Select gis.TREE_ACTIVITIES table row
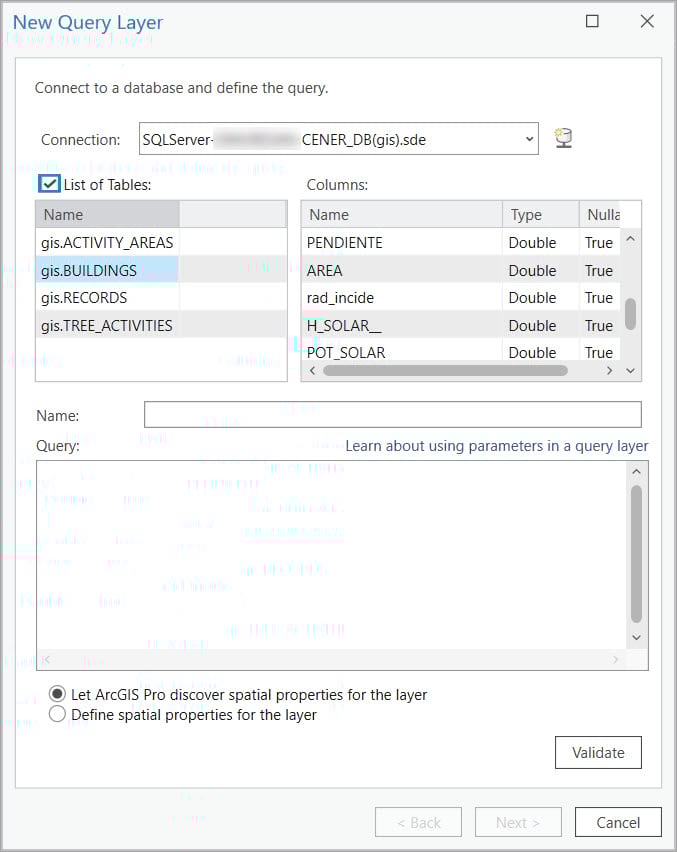This screenshot has height=852, width=677. click(161, 325)
